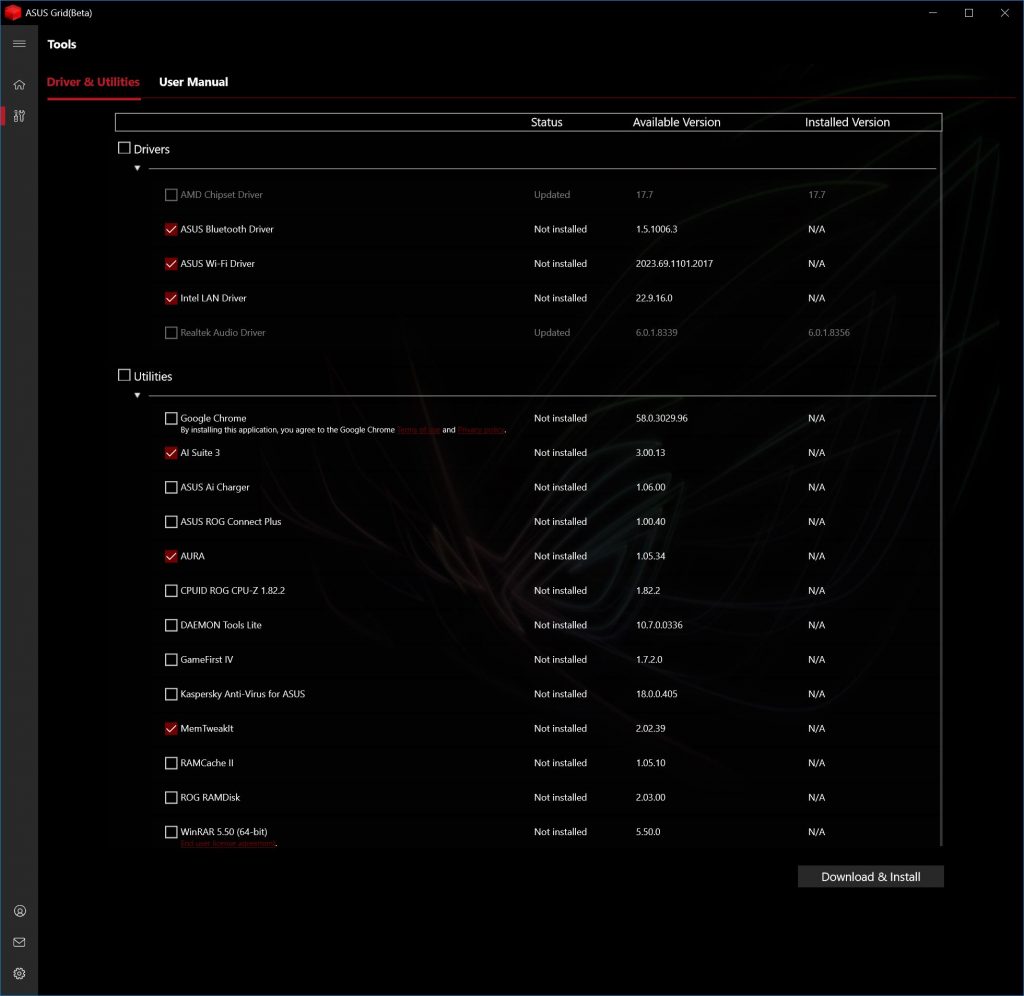Image resolution: width=1024 pixels, height=996 pixels.
Task: Open the mail feedback icon
Action: pyautogui.click(x=18, y=941)
